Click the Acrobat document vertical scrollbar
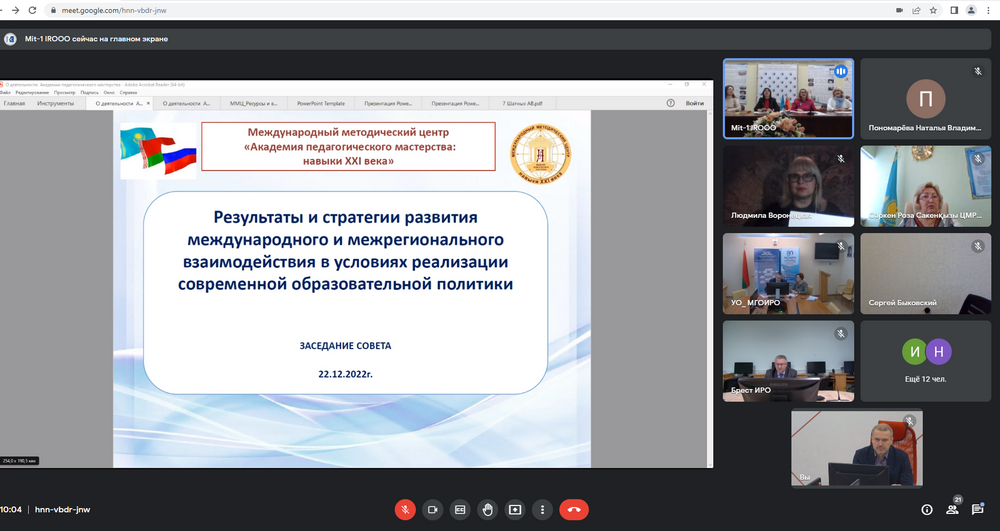This screenshot has width=1000, height=531. tap(710, 289)
